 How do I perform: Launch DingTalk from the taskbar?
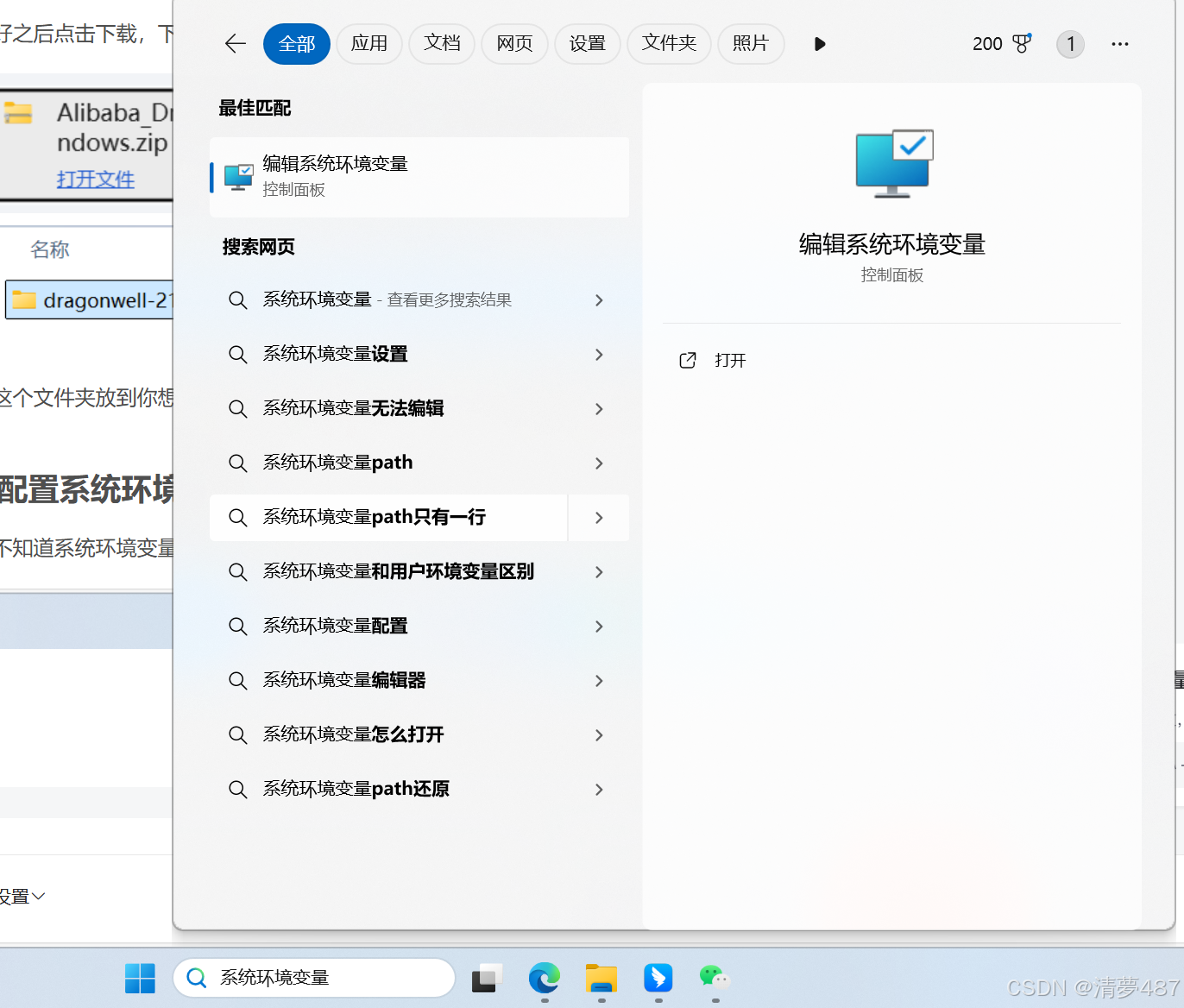[658, 978]
